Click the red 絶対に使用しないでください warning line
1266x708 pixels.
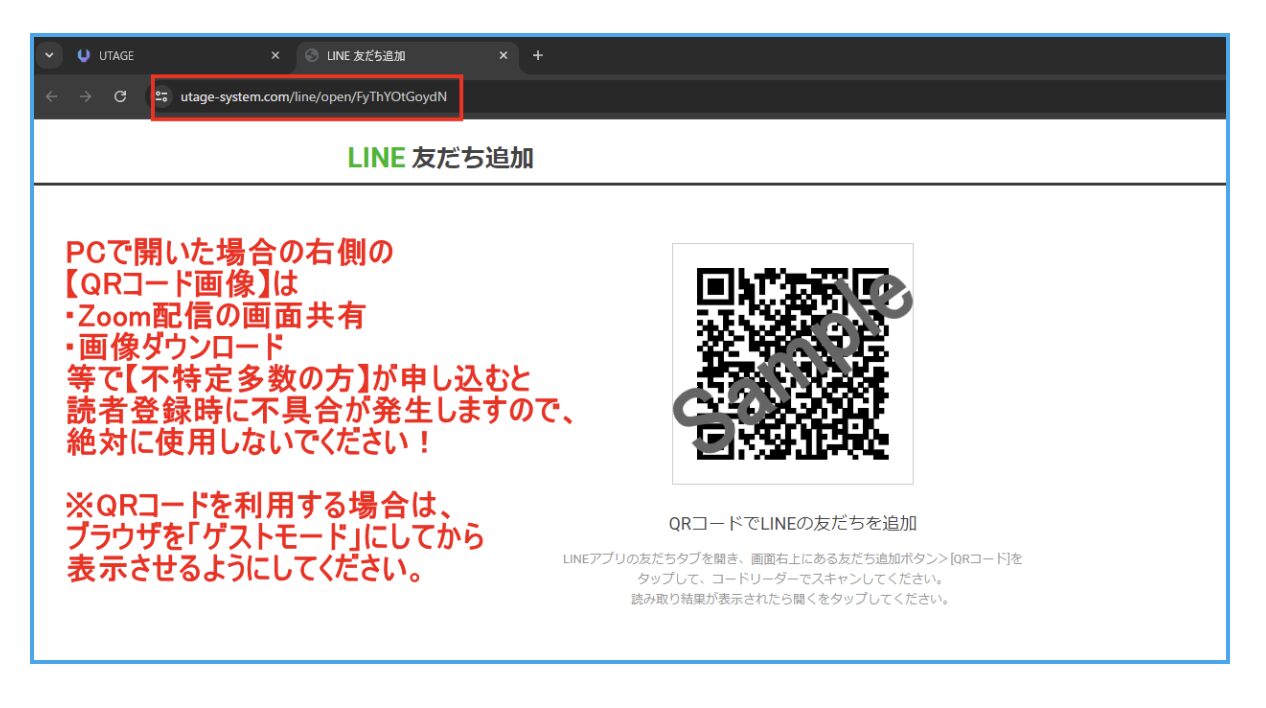click(x=249, y=442)
